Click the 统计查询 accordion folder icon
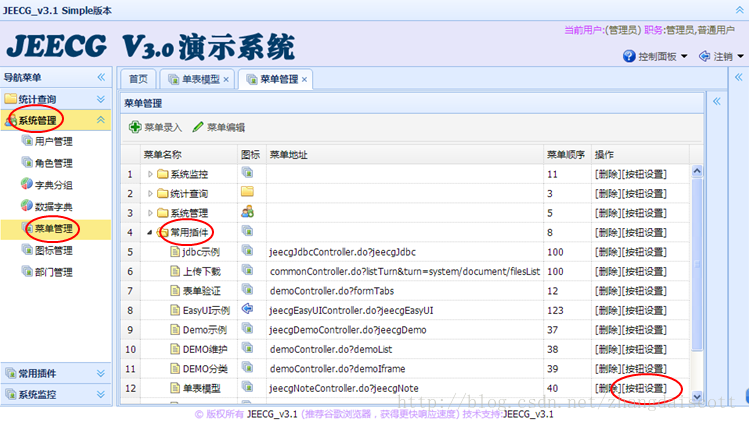The image size is (749, 422). [x=11, y=99]
